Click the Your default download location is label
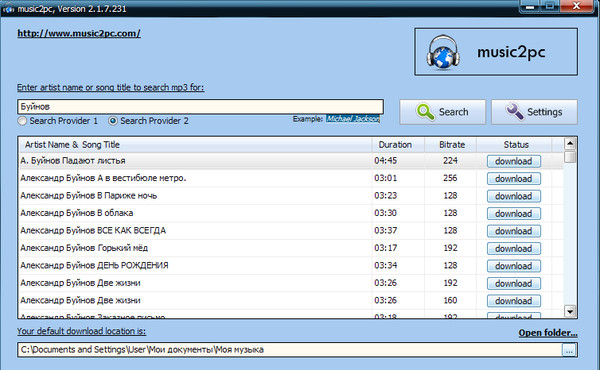Image resolution: width=600 pixels, height=370 pixels. pos(81,331)
